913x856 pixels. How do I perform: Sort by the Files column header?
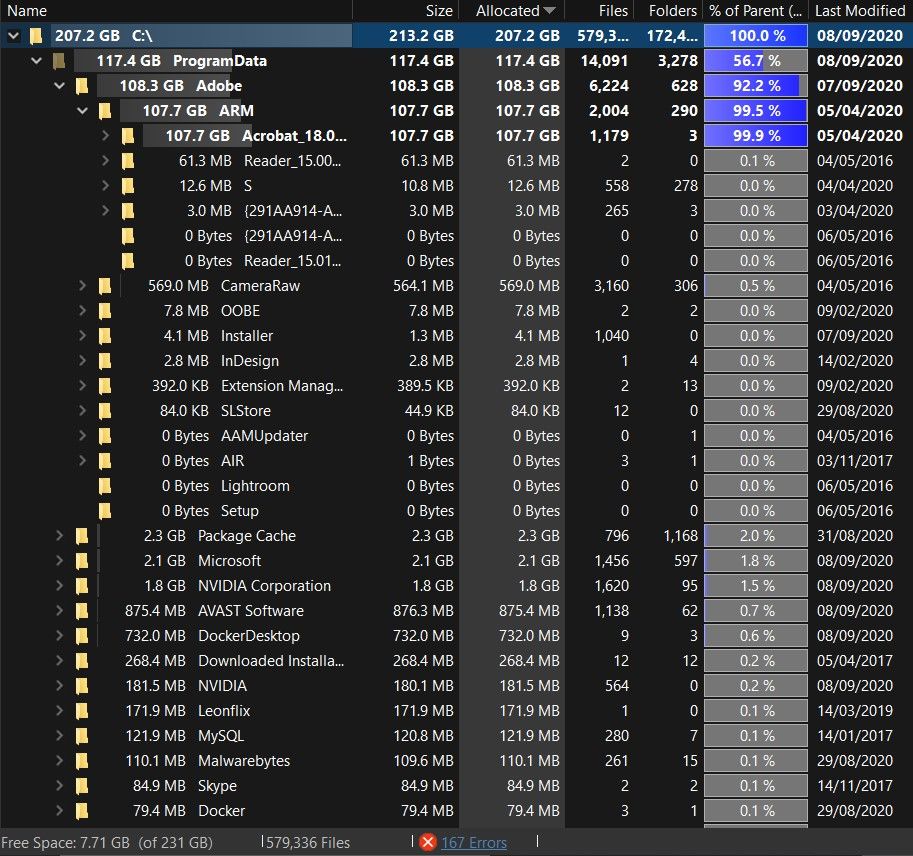coord(599,10)
